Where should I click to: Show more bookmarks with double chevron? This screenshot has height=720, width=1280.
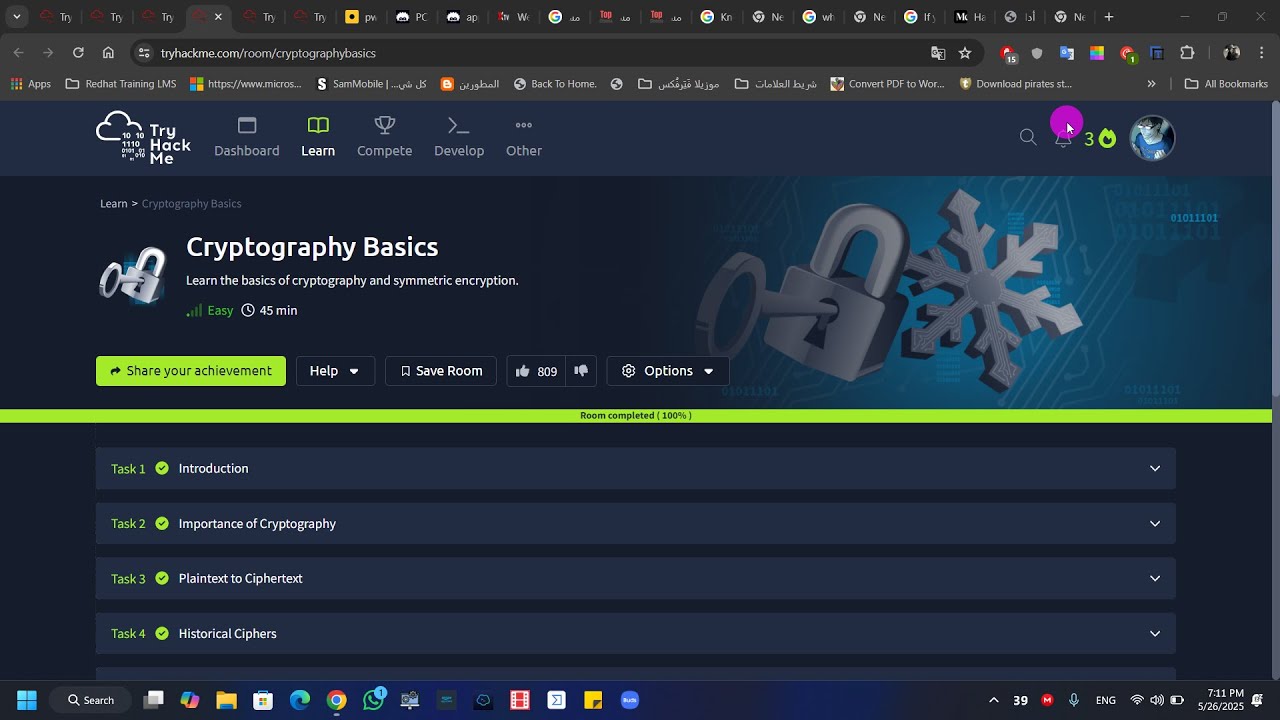pyautogui.click(x=1151, y=84)
